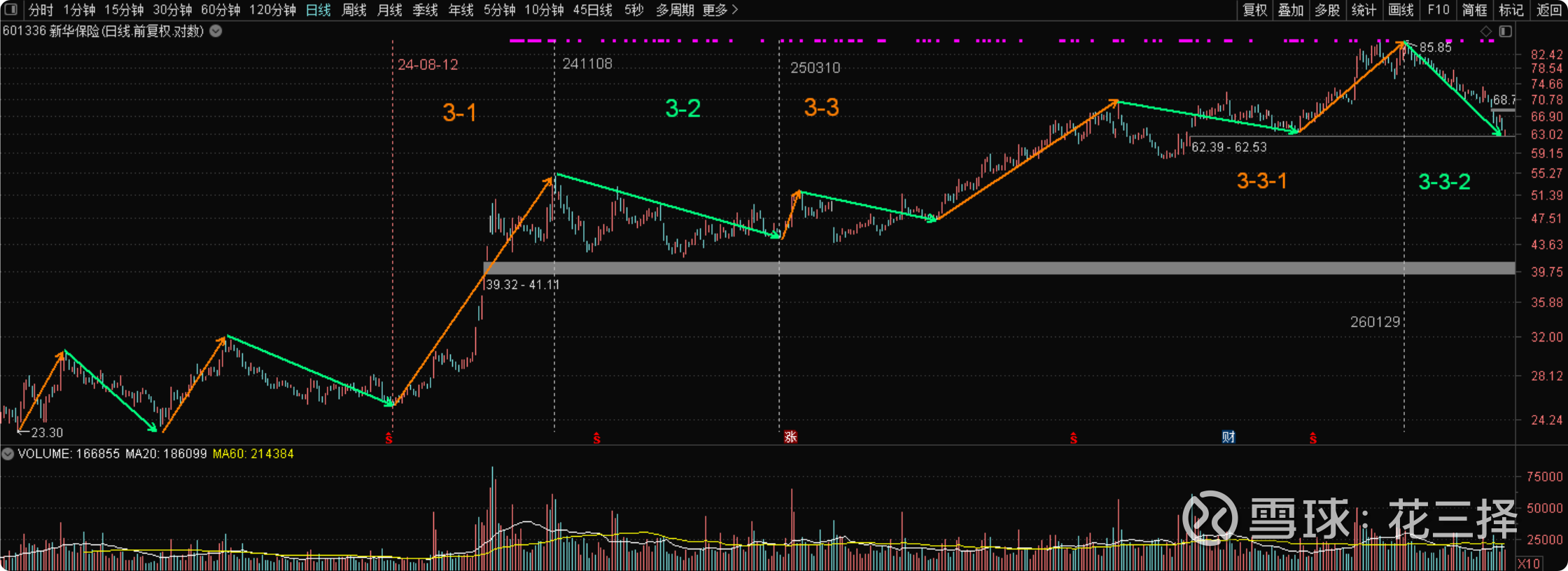This screenshot has height=571, width=1568.
Task: Select the 24-08-12 date annotation
Action: pos(428,64)
